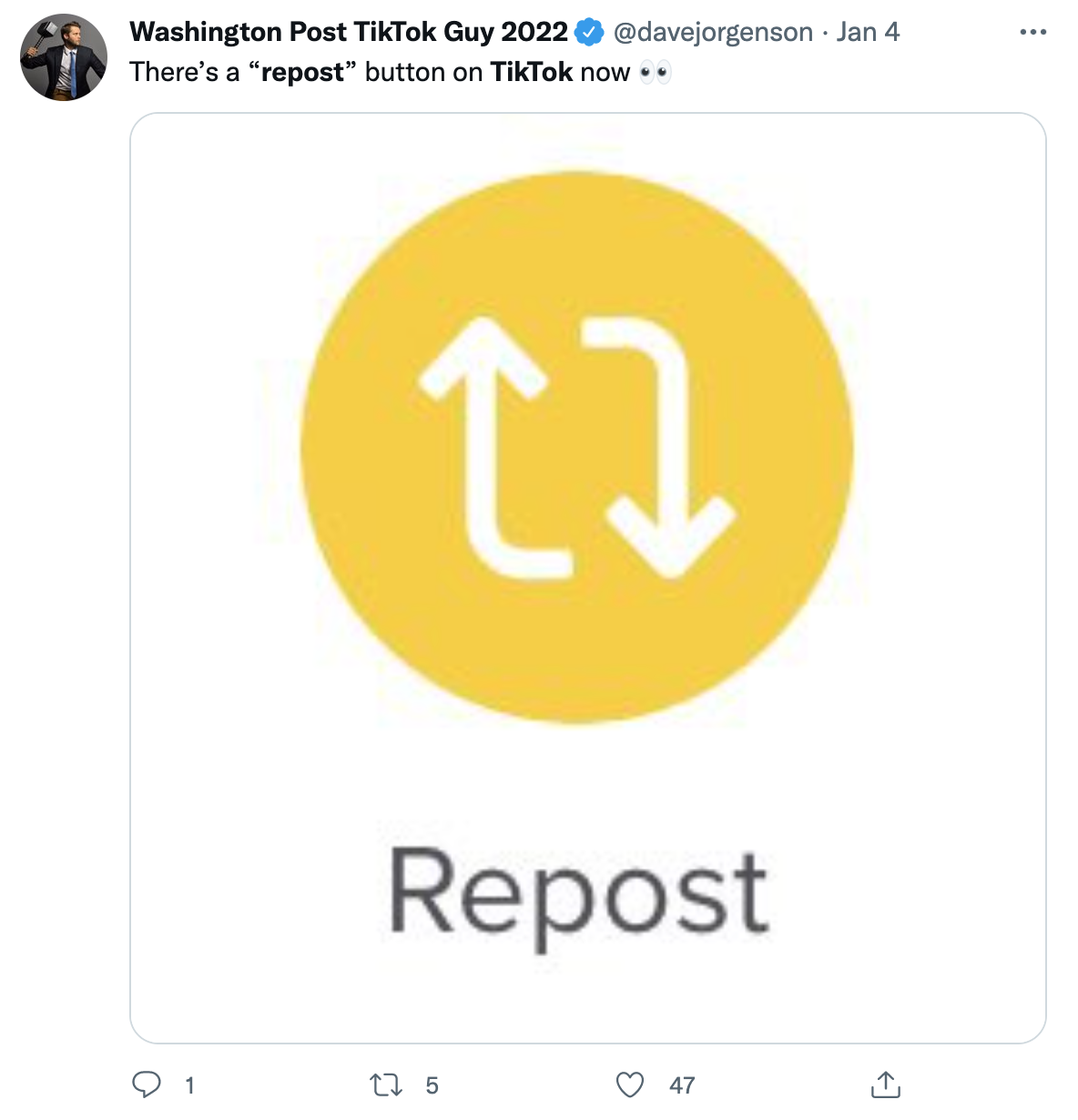The image size is (1078, 1120).
Task: Like the tweet with the heart icon
Action: point(630,1084)
